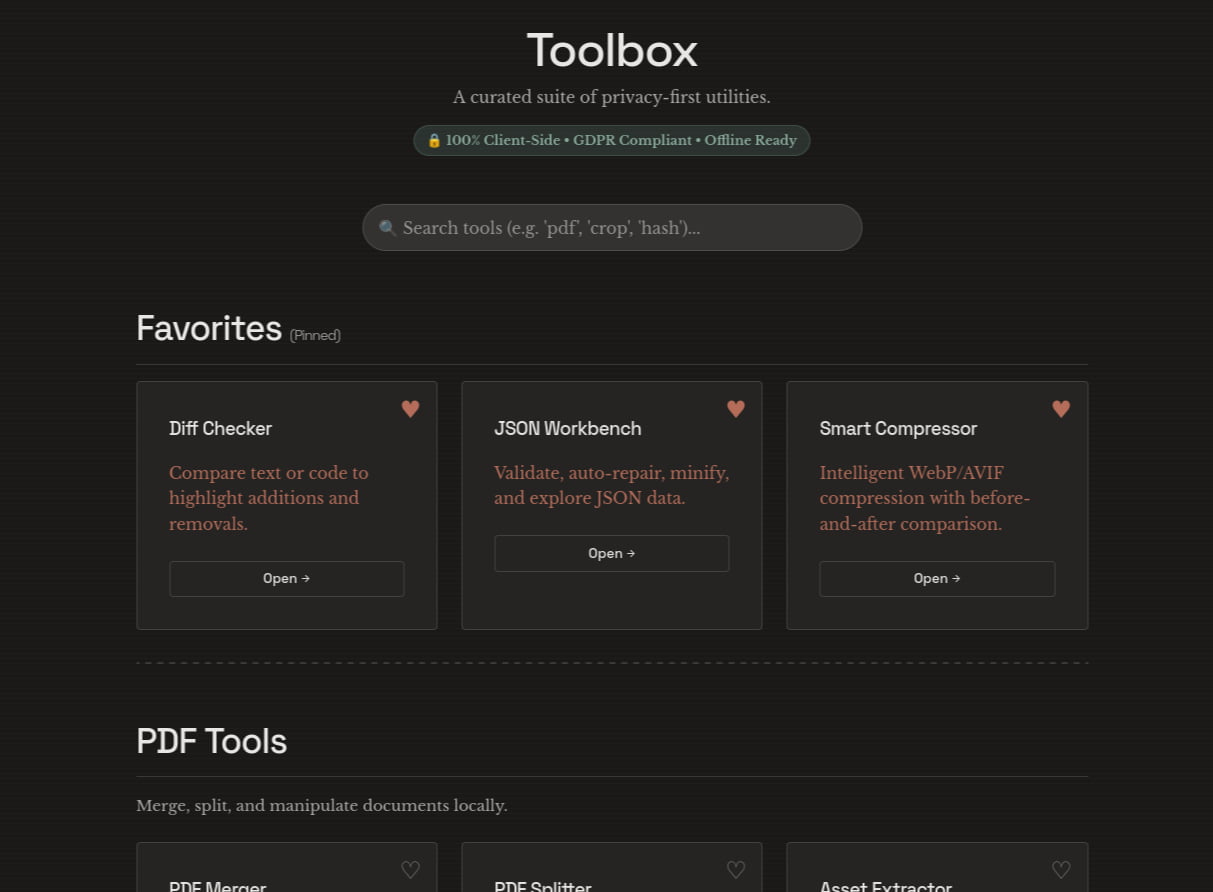
Task: Click the heart icon on Smart Compressor card
Action: [1060, 408]
